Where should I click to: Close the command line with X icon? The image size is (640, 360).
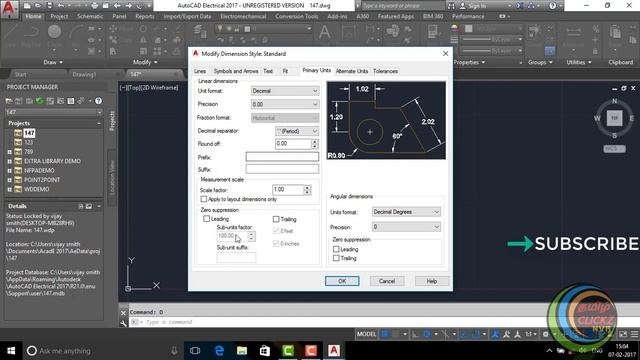point(123,313)
